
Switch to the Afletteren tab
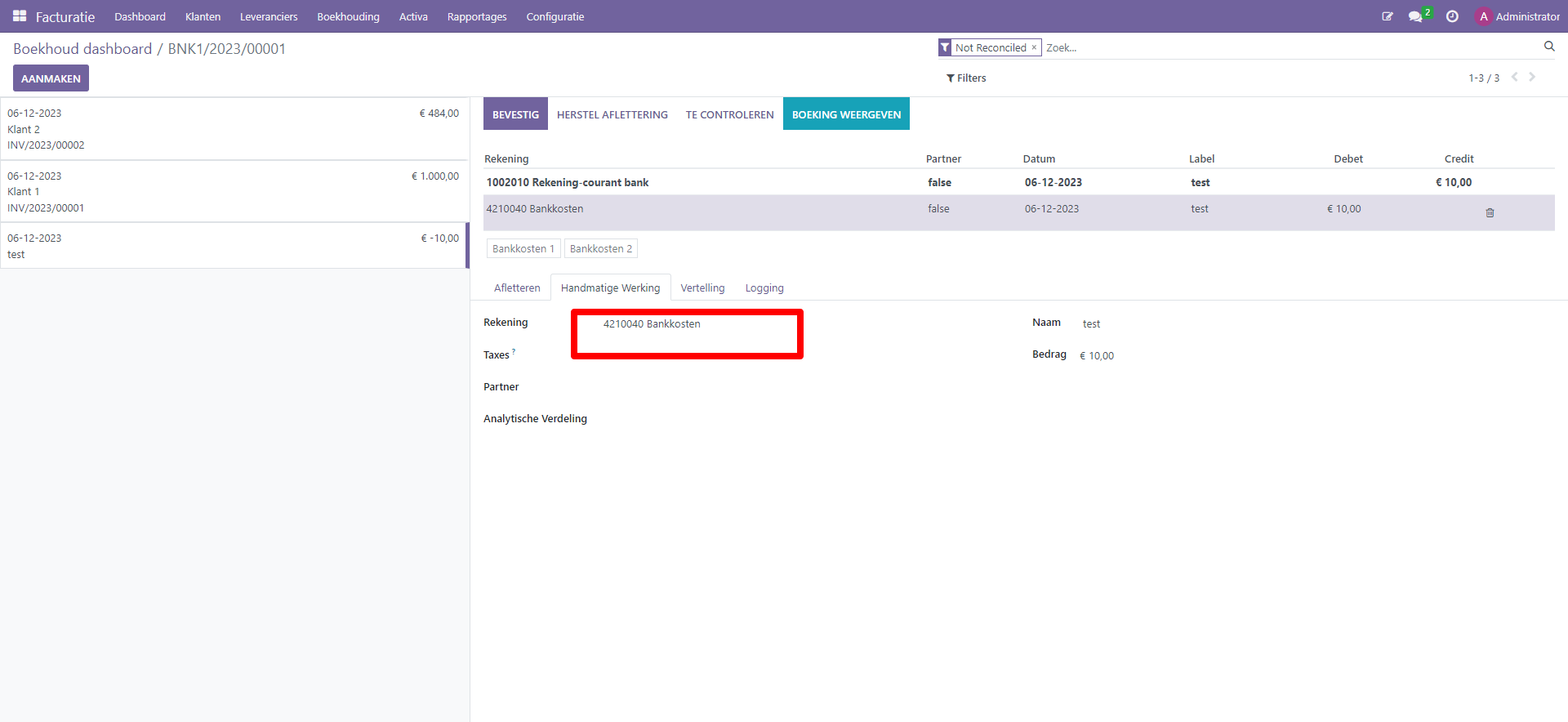tap(516, 287)
